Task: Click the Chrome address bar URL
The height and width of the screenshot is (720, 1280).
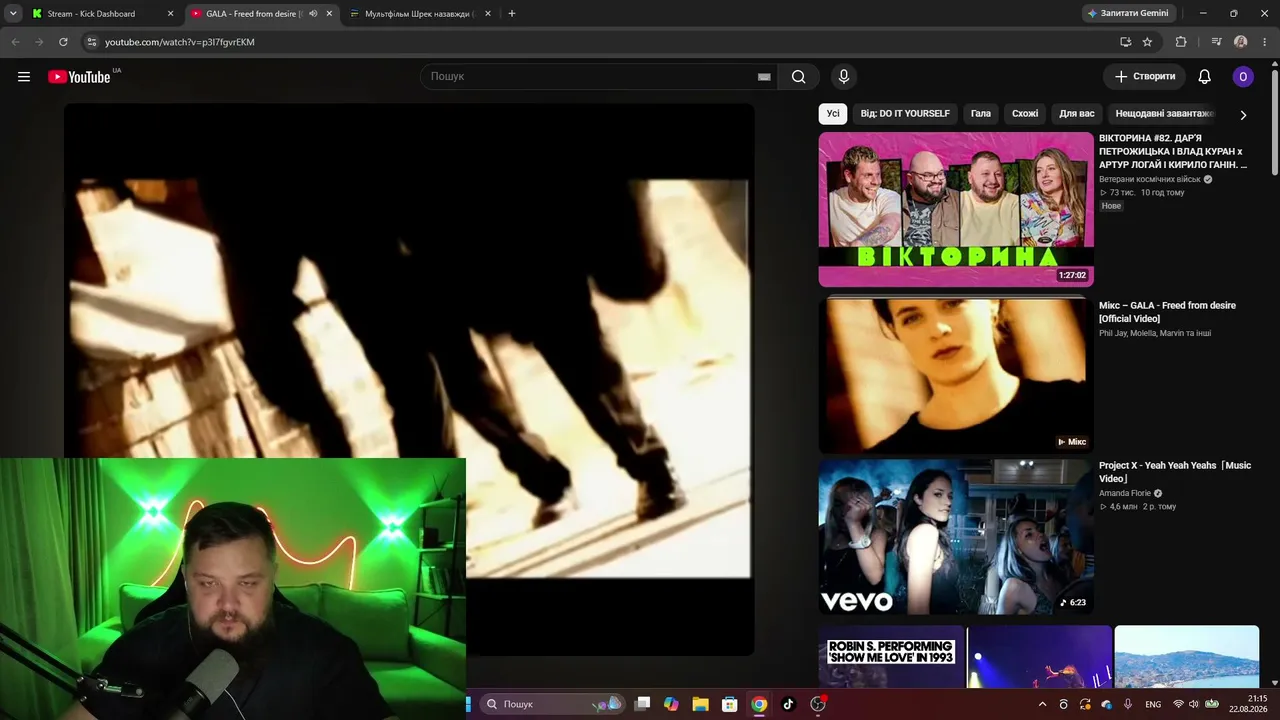Action: click(x=180, y=42)
